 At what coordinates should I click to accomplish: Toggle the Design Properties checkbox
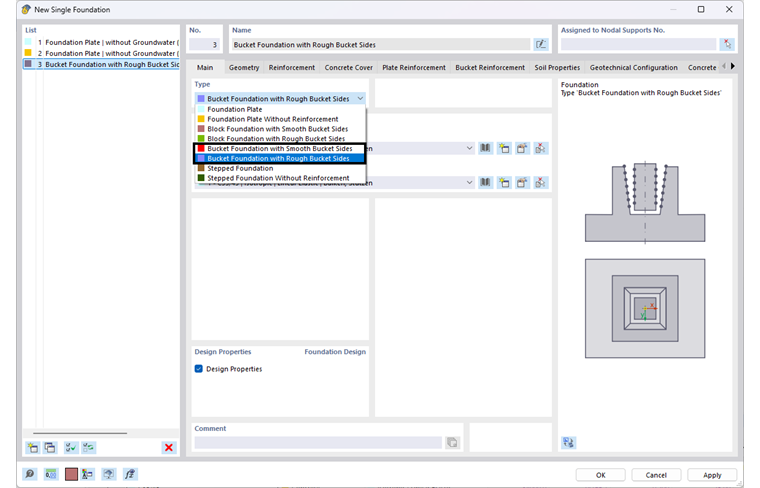(199, 369)
